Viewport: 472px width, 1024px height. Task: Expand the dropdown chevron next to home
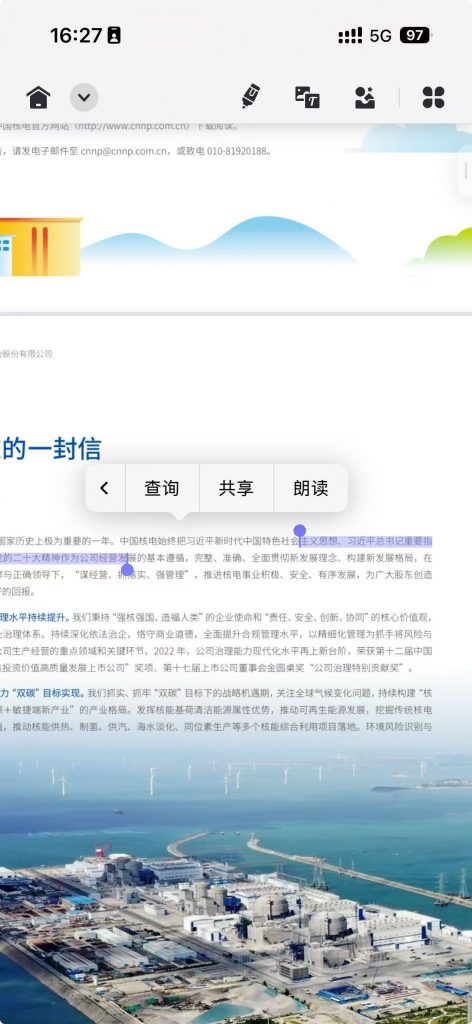[x=84, y=97]
